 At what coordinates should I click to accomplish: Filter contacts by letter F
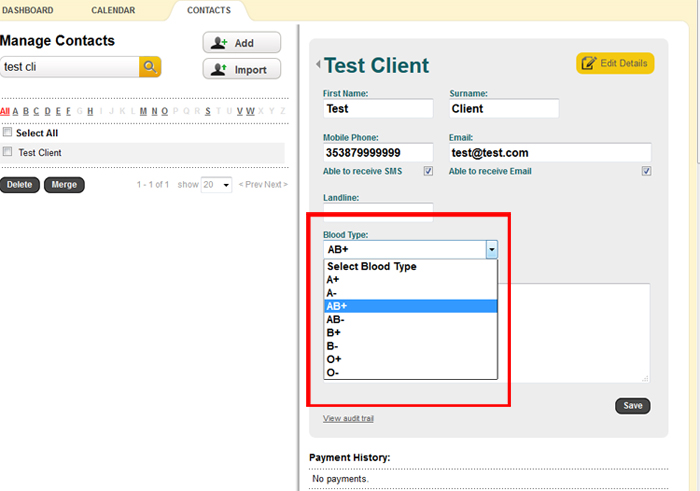(68, 111)
